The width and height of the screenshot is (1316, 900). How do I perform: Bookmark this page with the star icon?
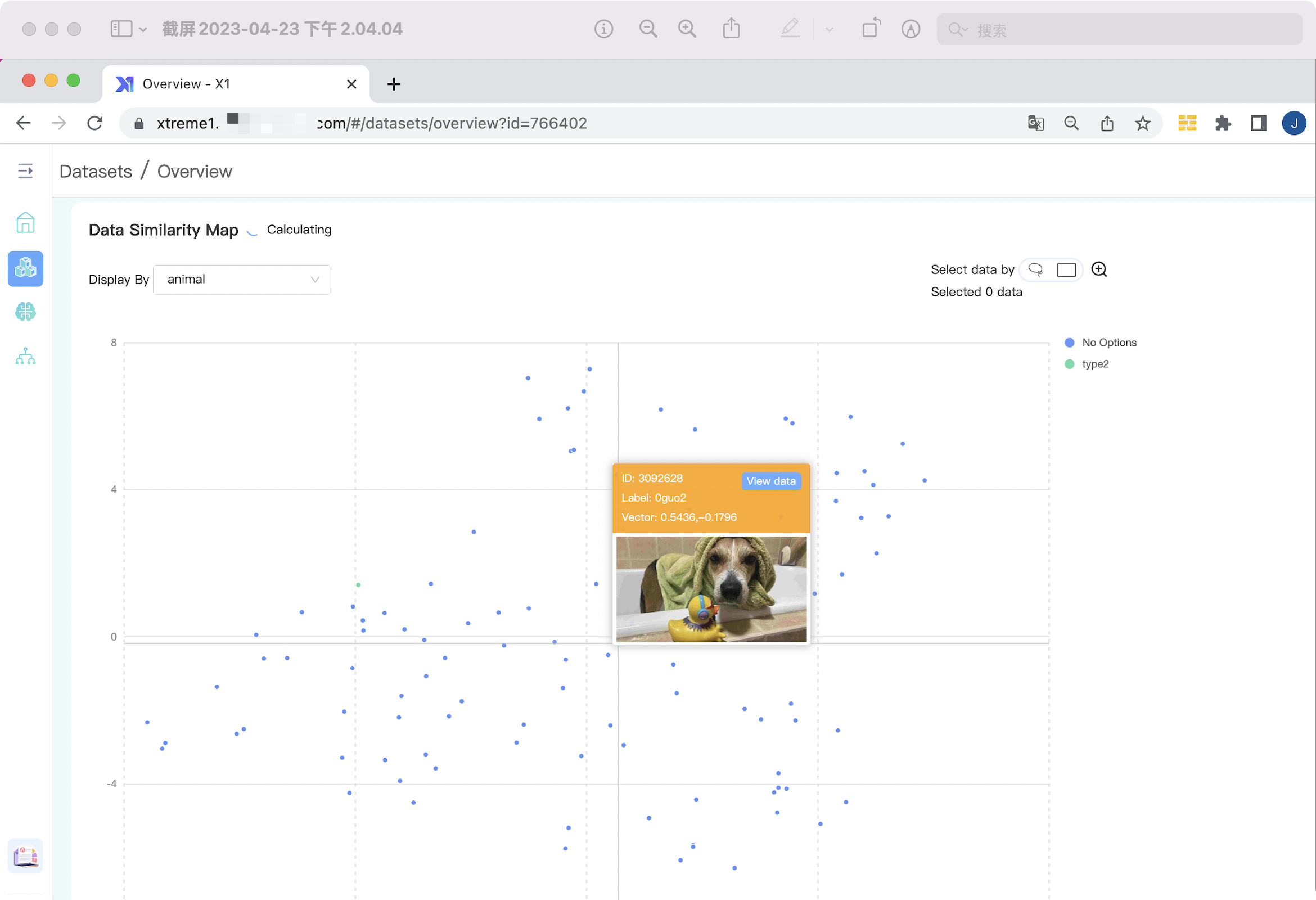coord(1142,123)
